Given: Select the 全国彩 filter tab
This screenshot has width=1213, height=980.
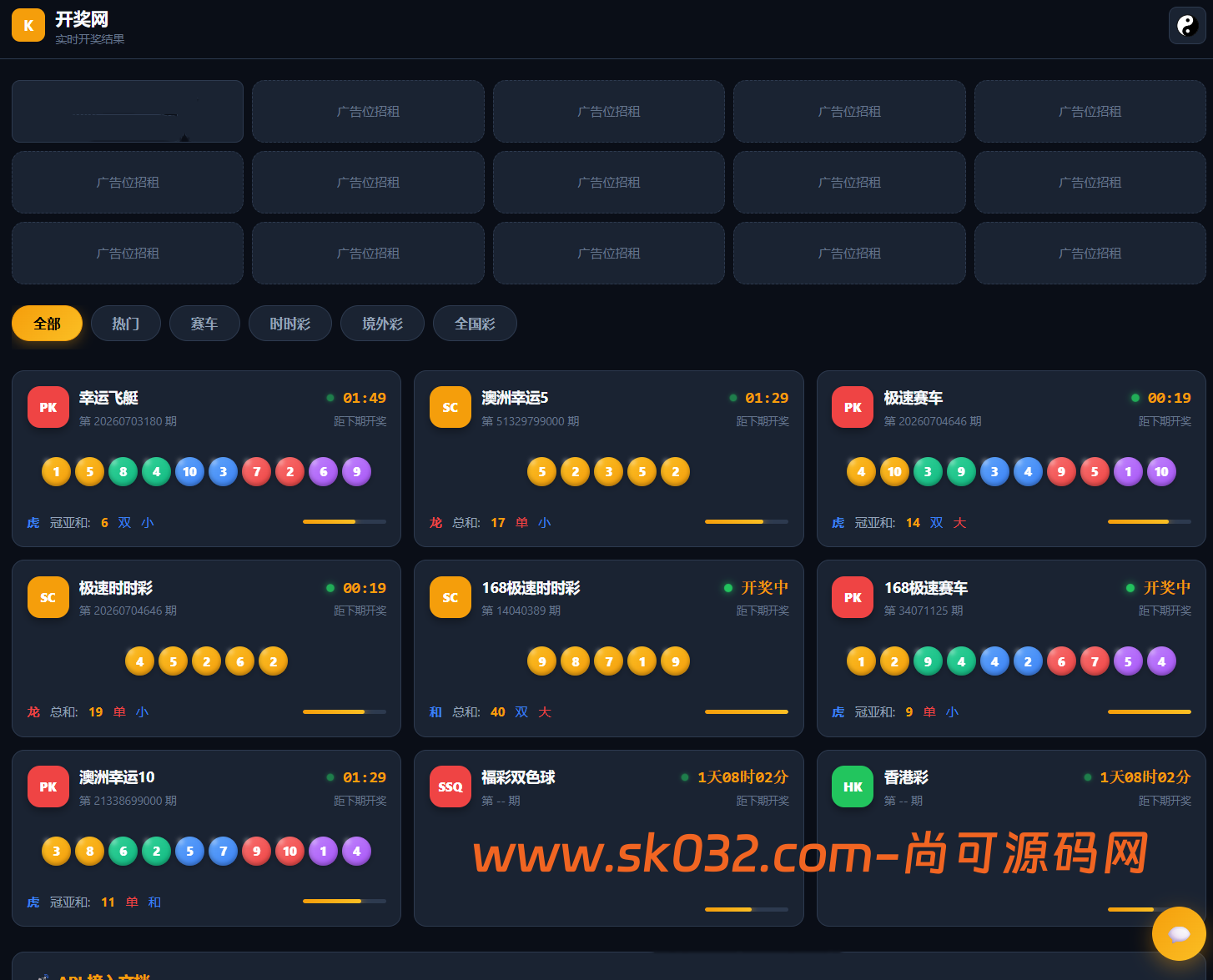Looking at the screenshot, I should 475,324.
